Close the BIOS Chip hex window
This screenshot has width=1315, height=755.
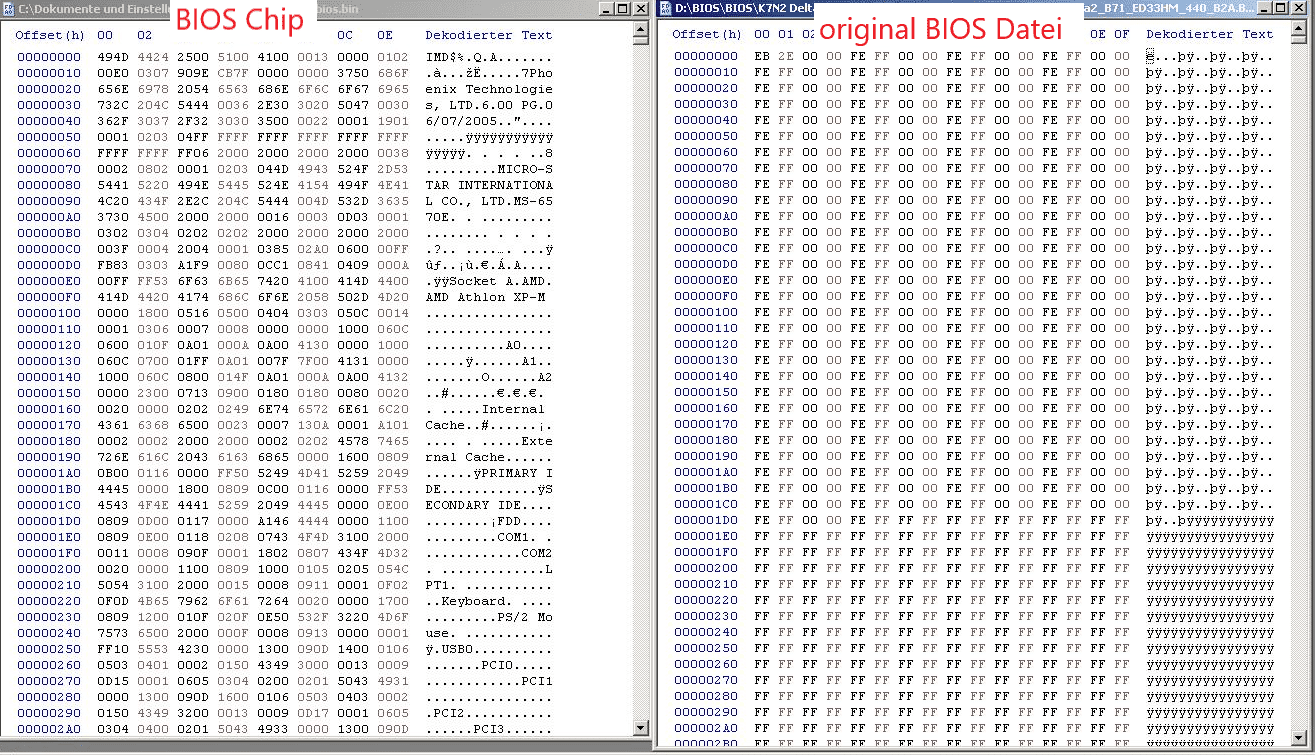point(640,8)
